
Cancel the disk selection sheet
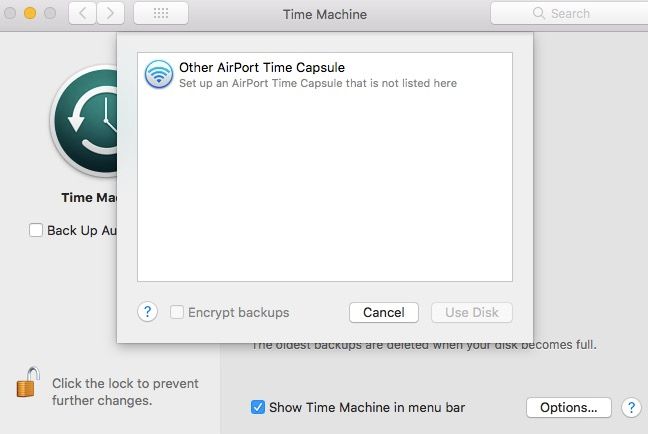tap(384, 312)
